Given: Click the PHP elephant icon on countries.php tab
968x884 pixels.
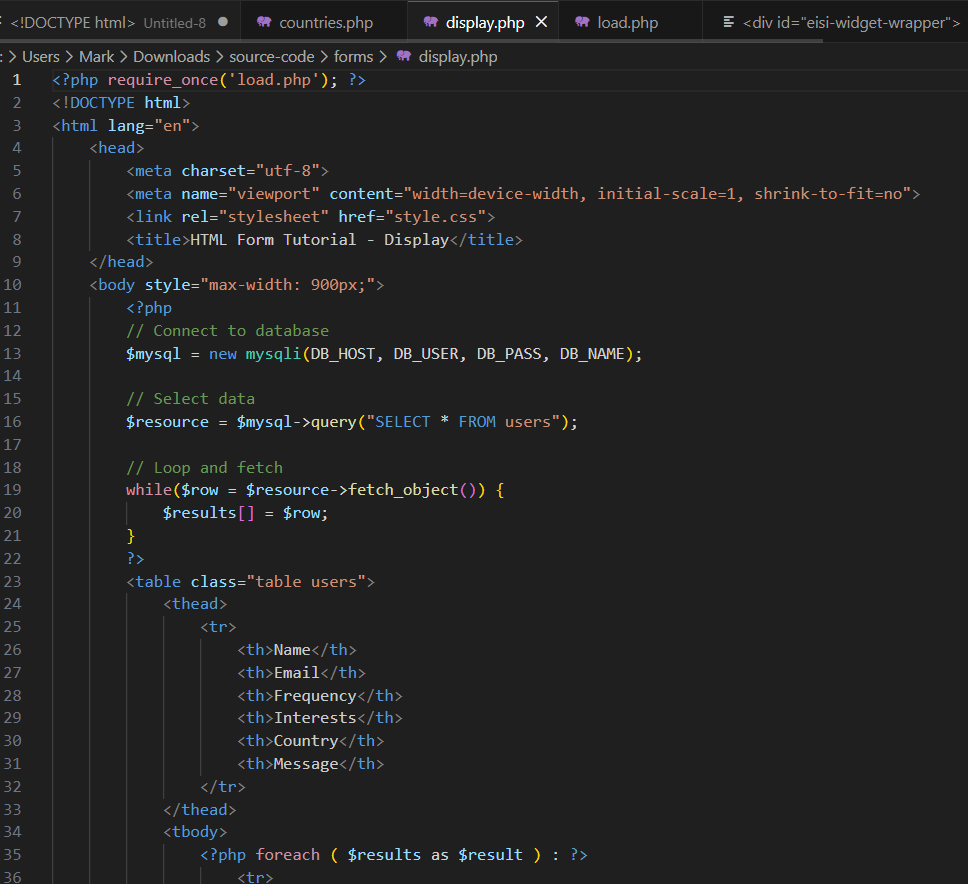Looking at the screenshot, I should 264,22.
